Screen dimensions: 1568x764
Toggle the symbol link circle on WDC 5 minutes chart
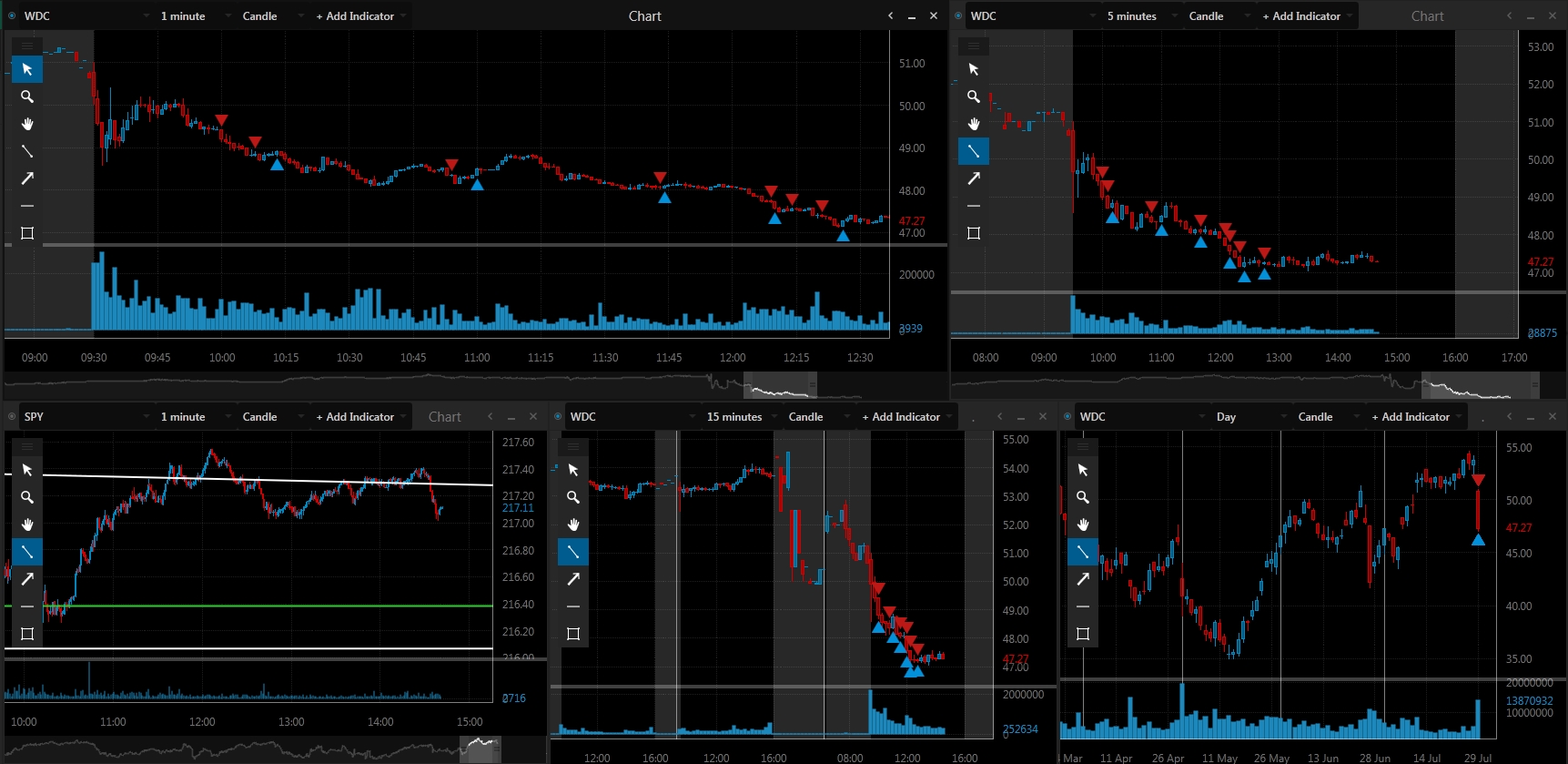(958, 15)
